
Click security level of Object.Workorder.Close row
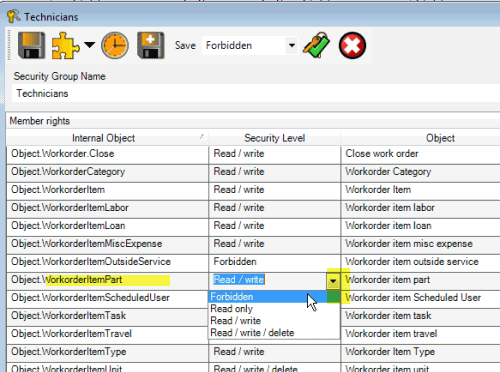(275, 154)
